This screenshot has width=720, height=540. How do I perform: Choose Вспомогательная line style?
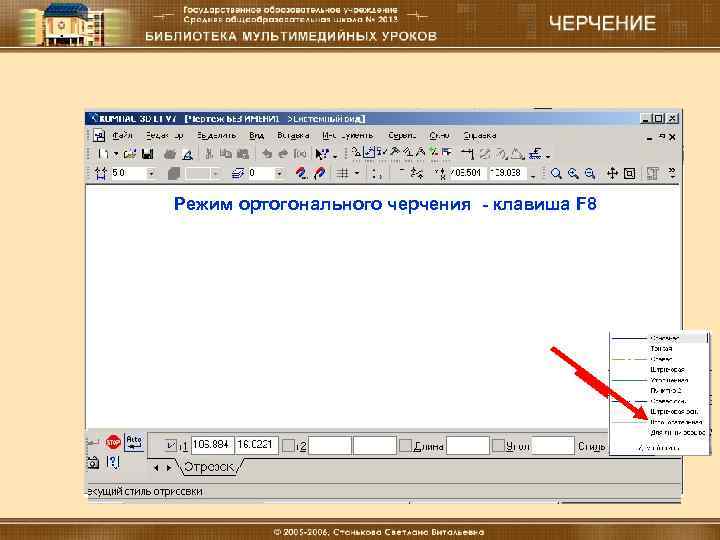tap(658, 422)
